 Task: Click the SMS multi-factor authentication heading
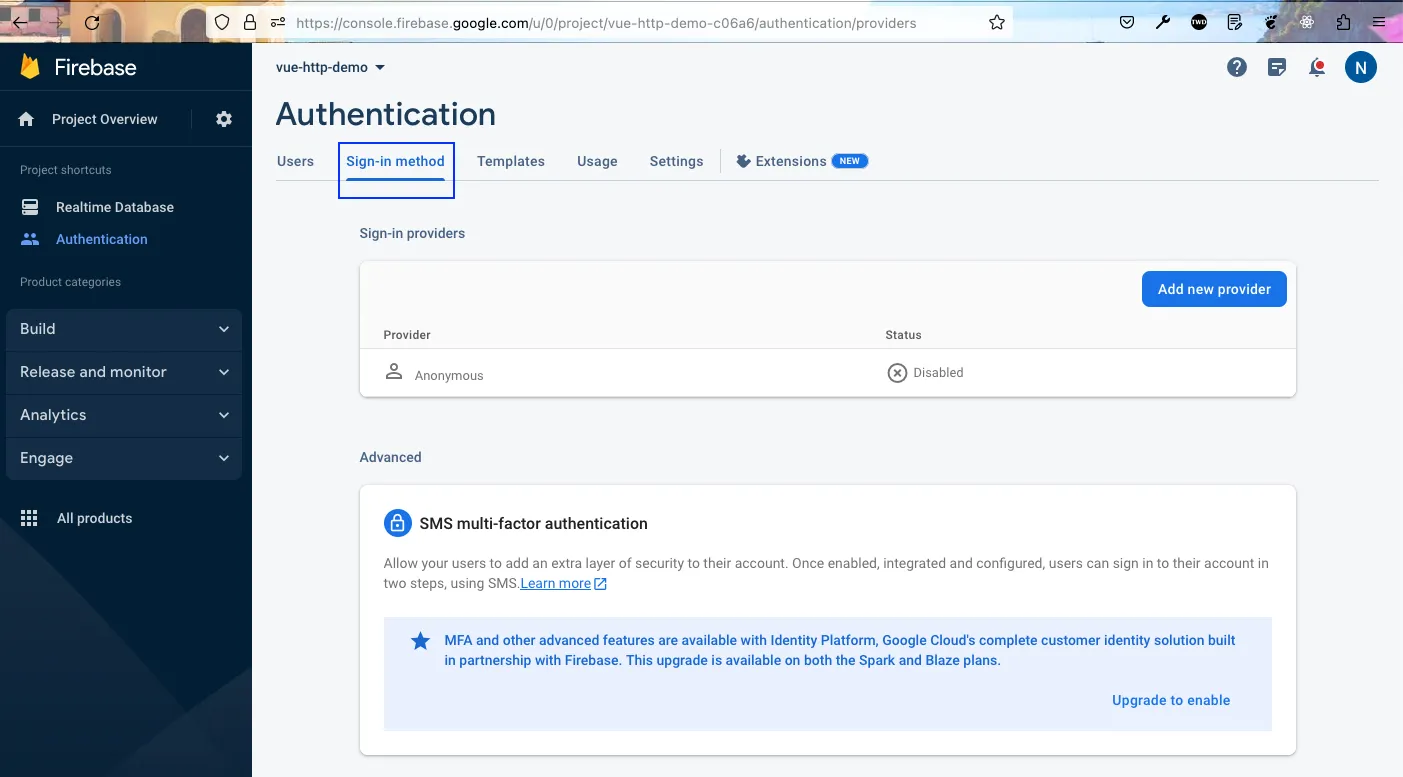(533, 523)
